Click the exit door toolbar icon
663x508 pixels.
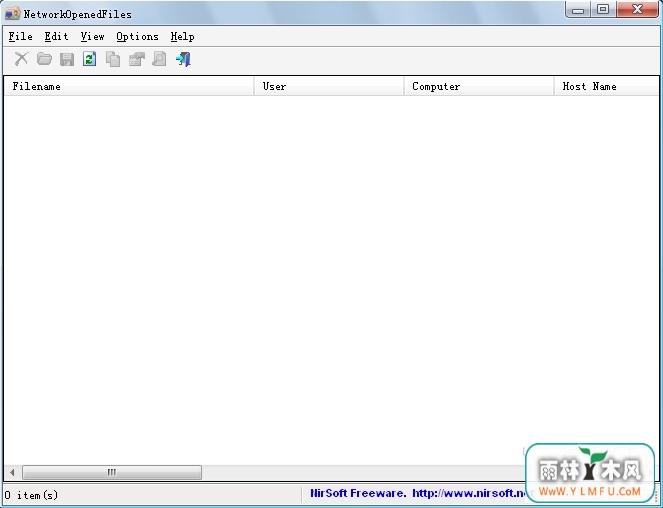183,59
